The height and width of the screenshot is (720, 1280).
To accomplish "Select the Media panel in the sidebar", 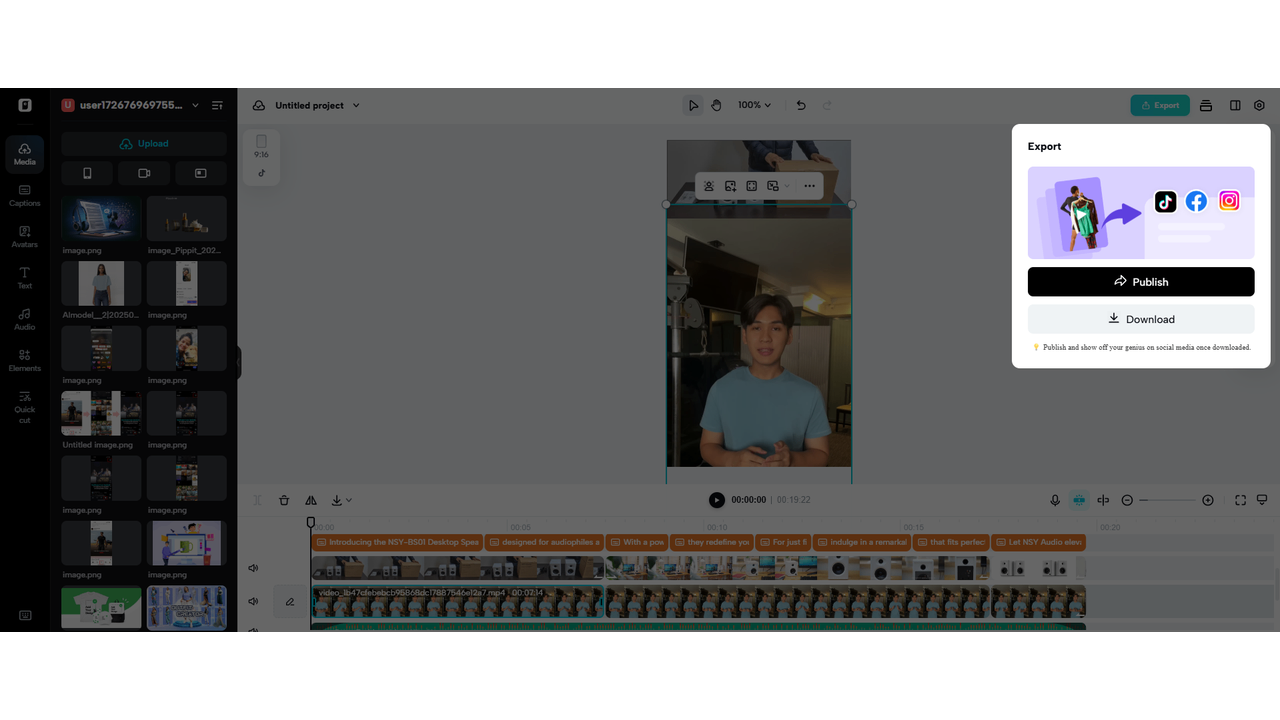I will pos(24,154).
